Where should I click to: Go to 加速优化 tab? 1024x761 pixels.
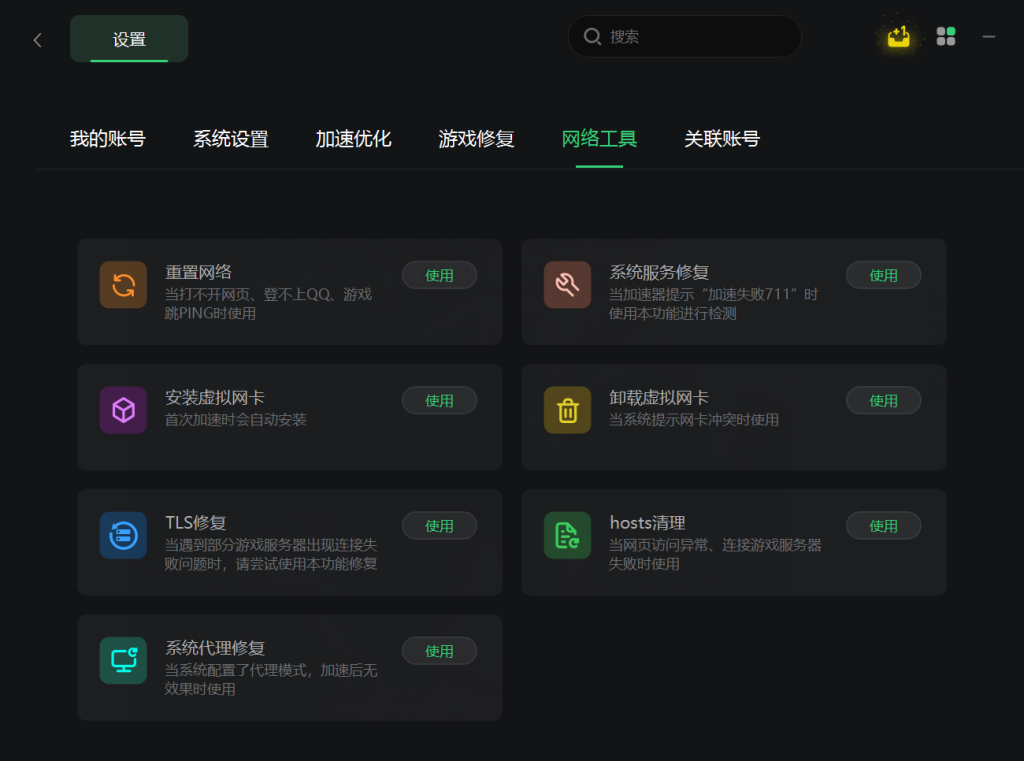pyautogui.click(x=353, y=138)
